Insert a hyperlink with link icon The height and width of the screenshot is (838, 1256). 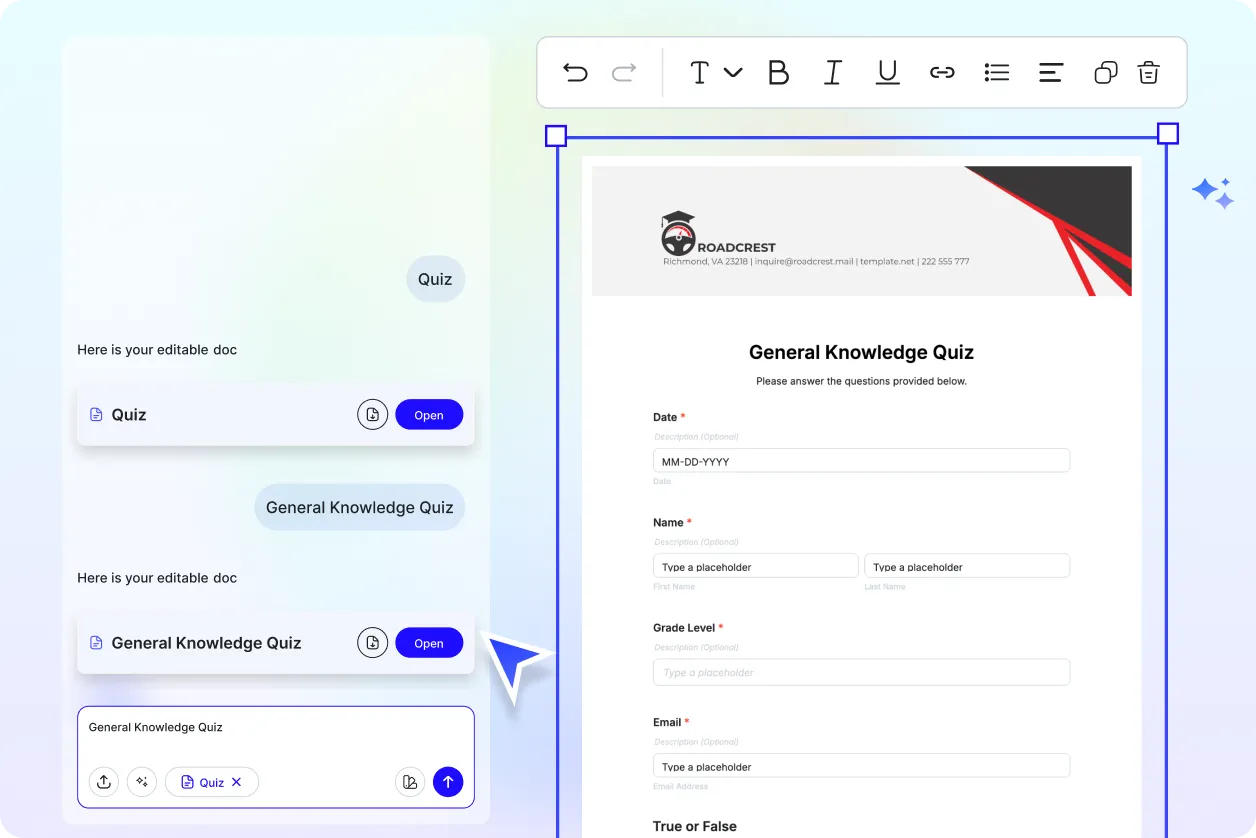click(942, 72)
